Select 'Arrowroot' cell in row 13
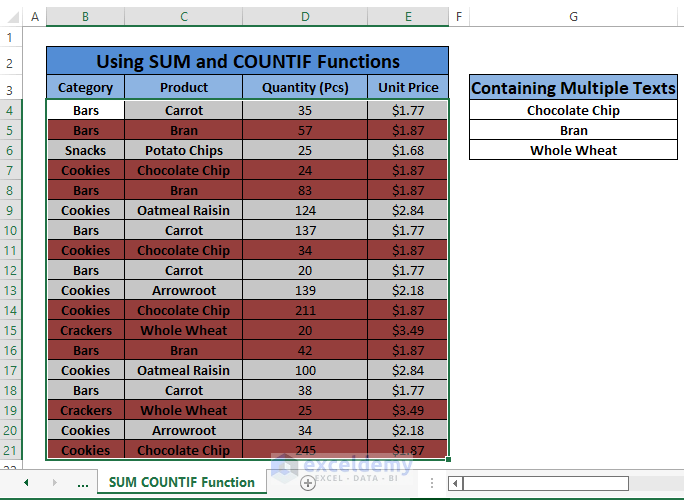 tap(184, 290)
